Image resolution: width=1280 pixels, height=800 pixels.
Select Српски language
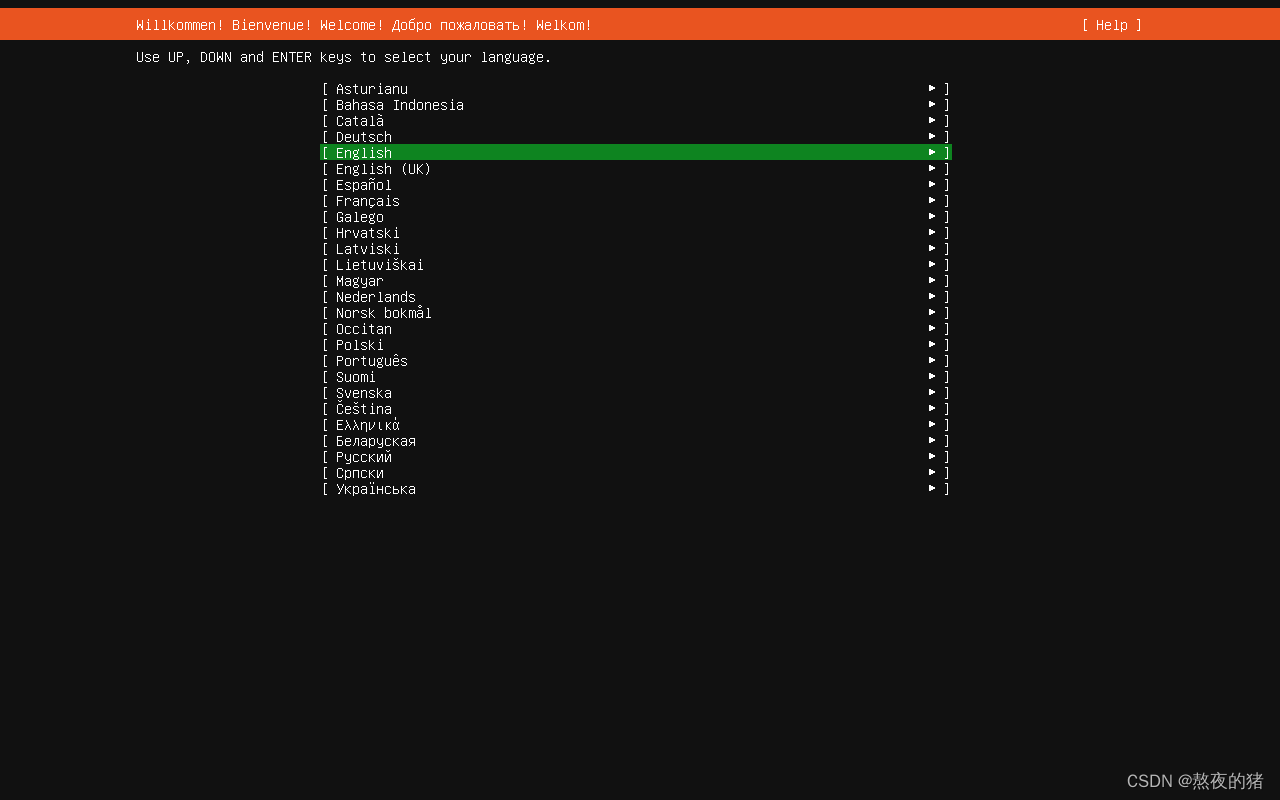pos(636,472)
